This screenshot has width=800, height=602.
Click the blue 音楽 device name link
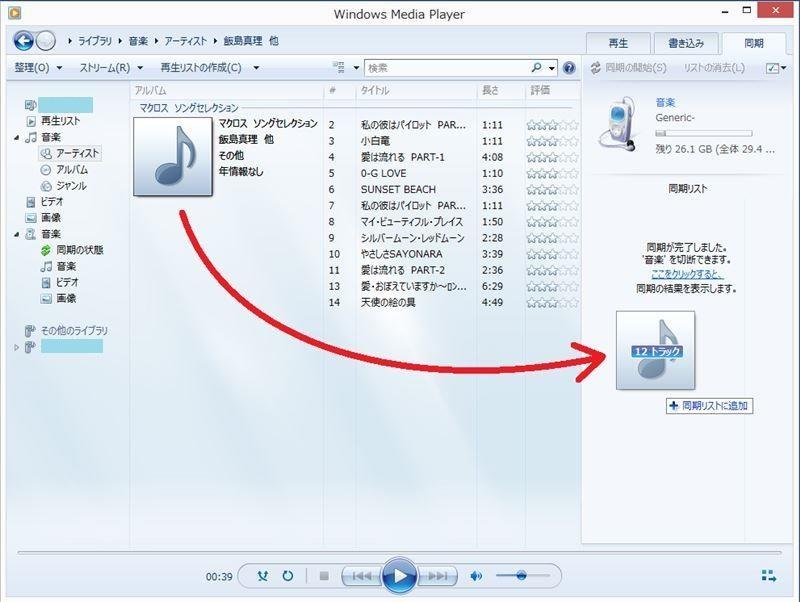[665, 103]
